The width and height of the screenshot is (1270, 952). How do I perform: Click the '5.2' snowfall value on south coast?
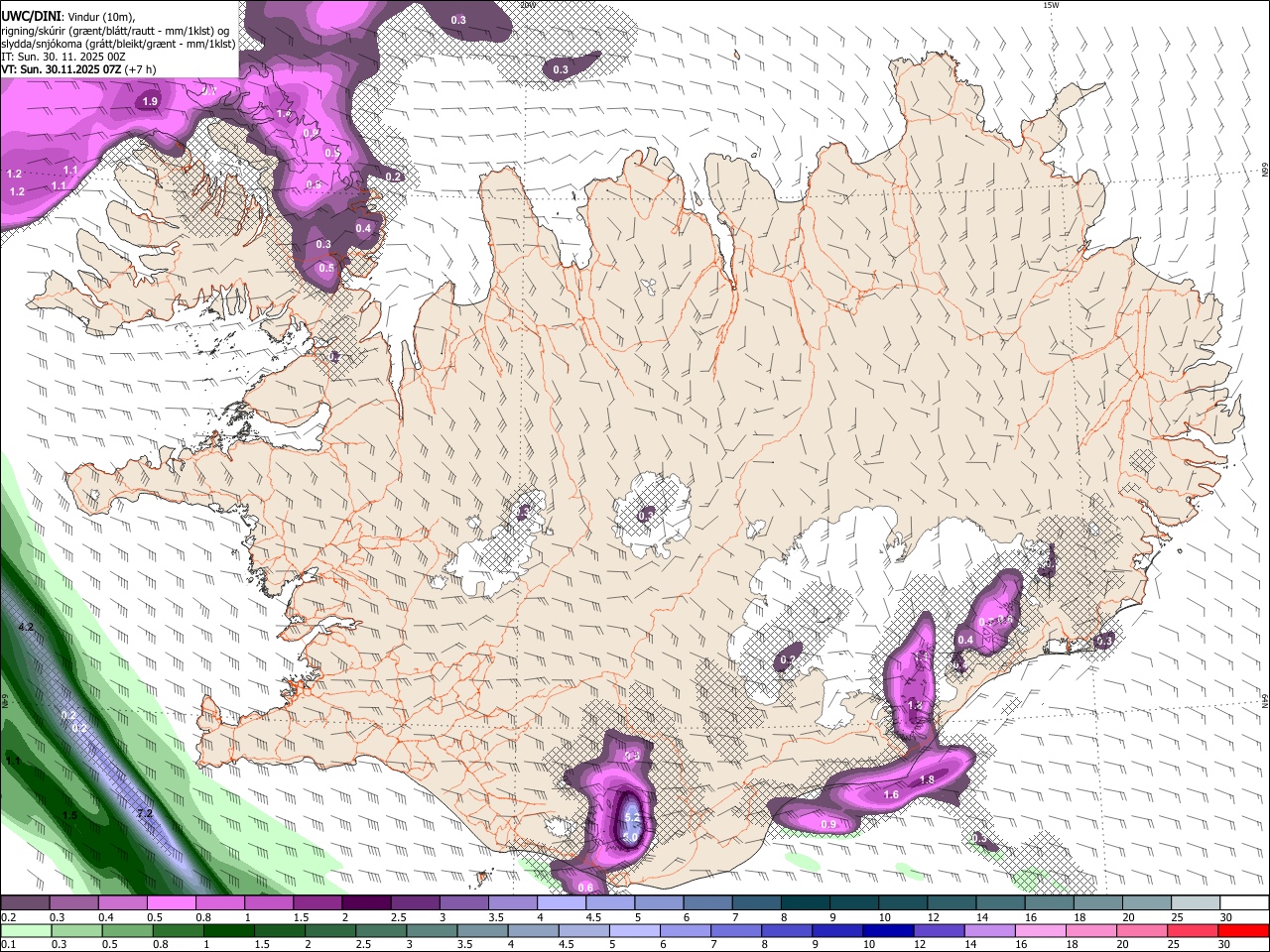tap(631, 817)
